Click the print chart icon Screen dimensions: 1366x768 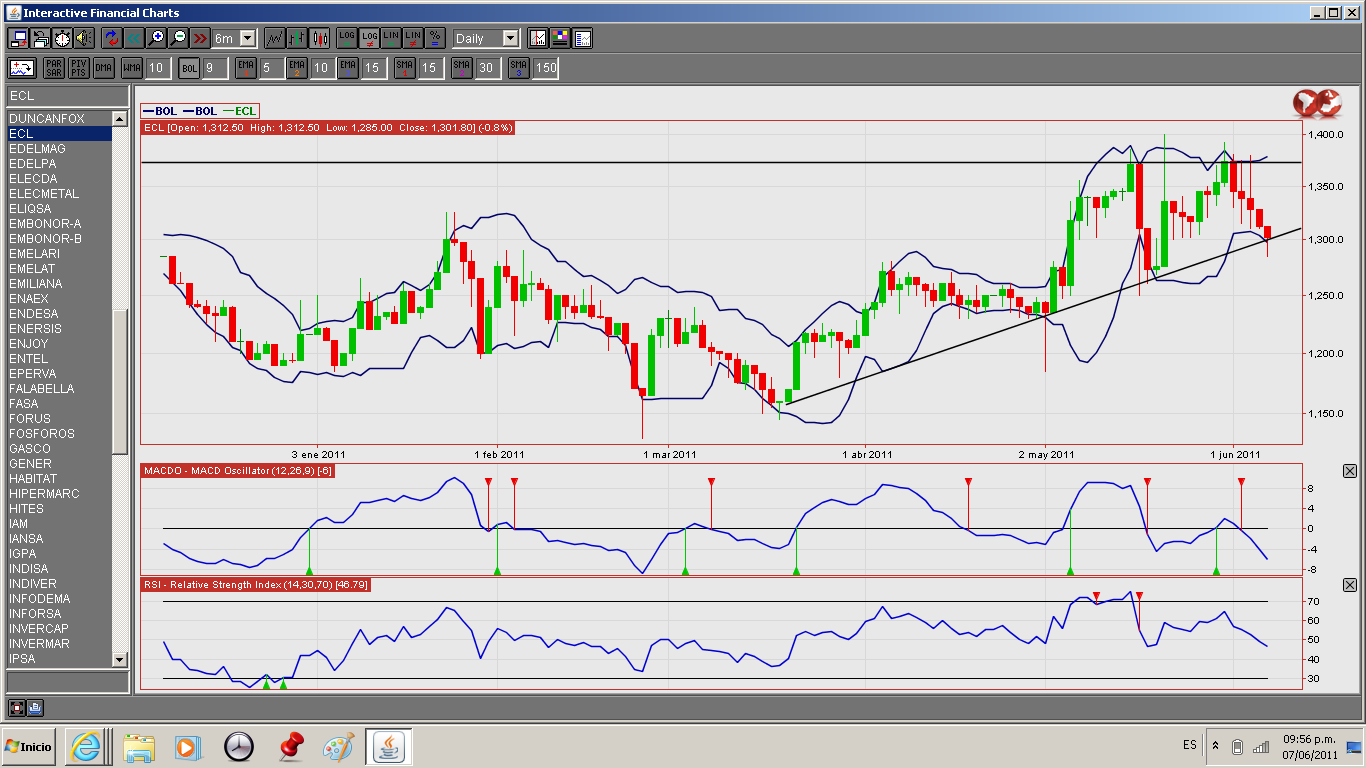tap(40, 38)
